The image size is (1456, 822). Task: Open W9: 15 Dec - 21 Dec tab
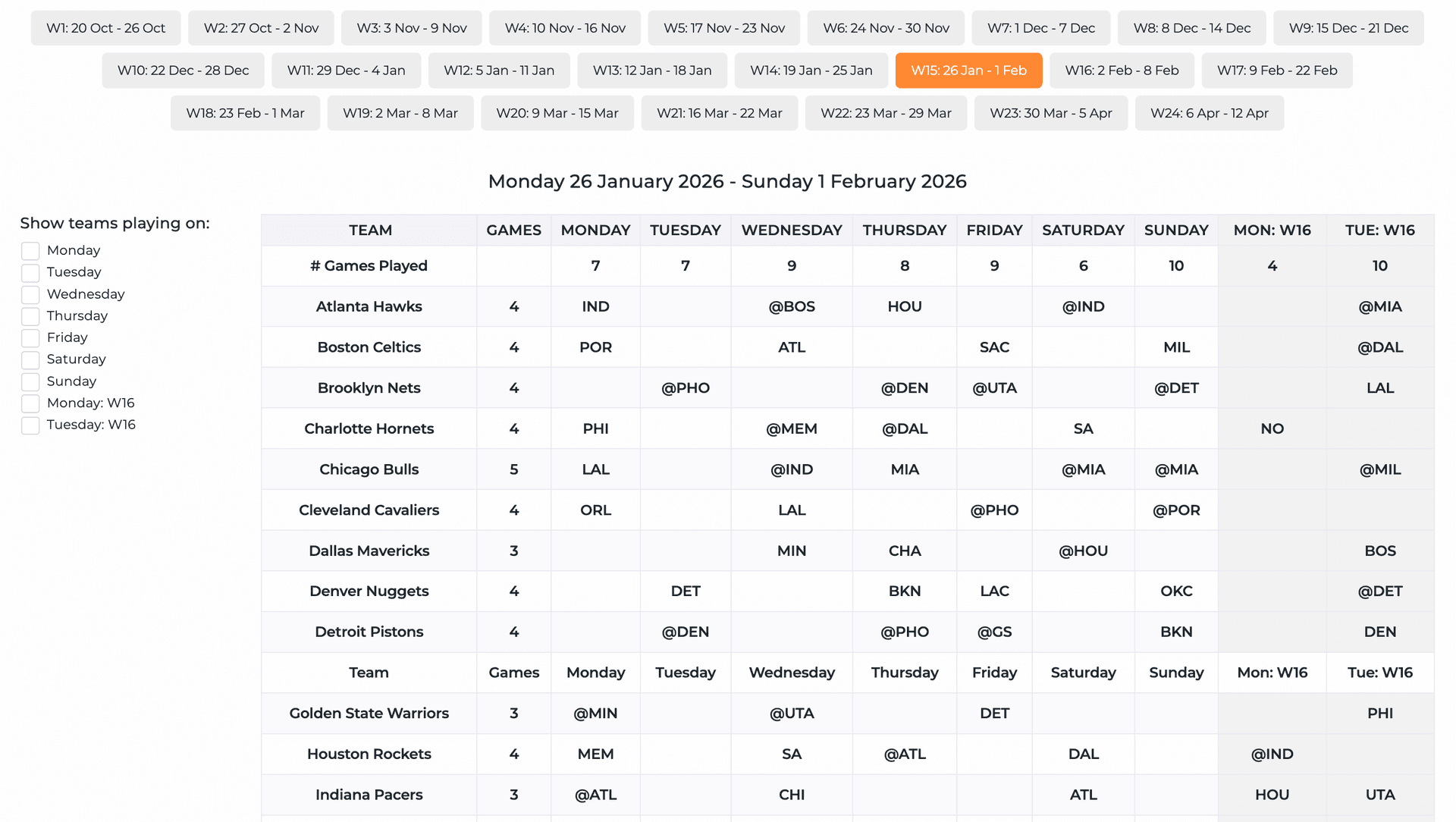[x=1348, y=28]
